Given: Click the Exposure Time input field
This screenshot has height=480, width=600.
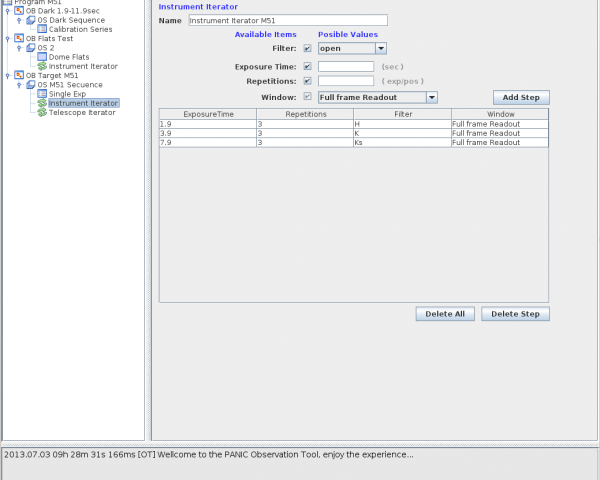Looking at the screenshot, I should (345, 66).
